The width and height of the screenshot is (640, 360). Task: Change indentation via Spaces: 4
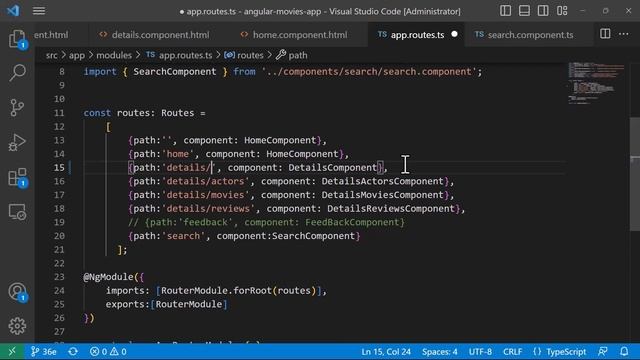440,351
